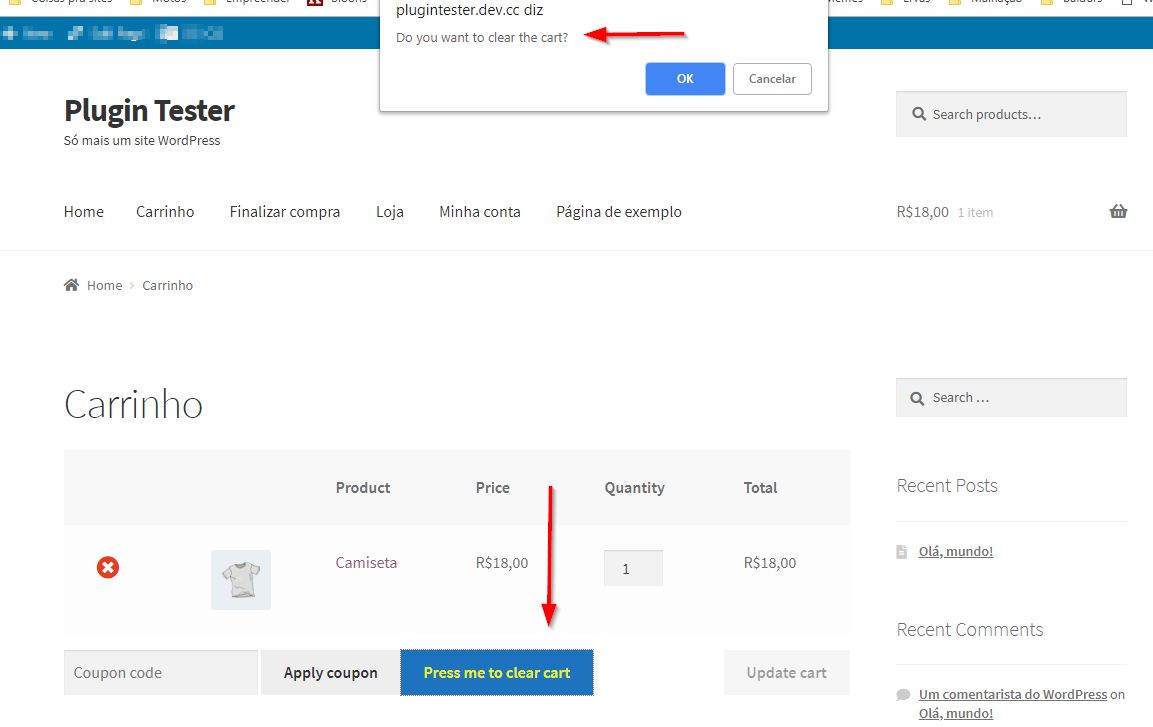Open the cart total R$18,00 link
This screenshot has width=1153, height=727.
click(x=922, y=212)
